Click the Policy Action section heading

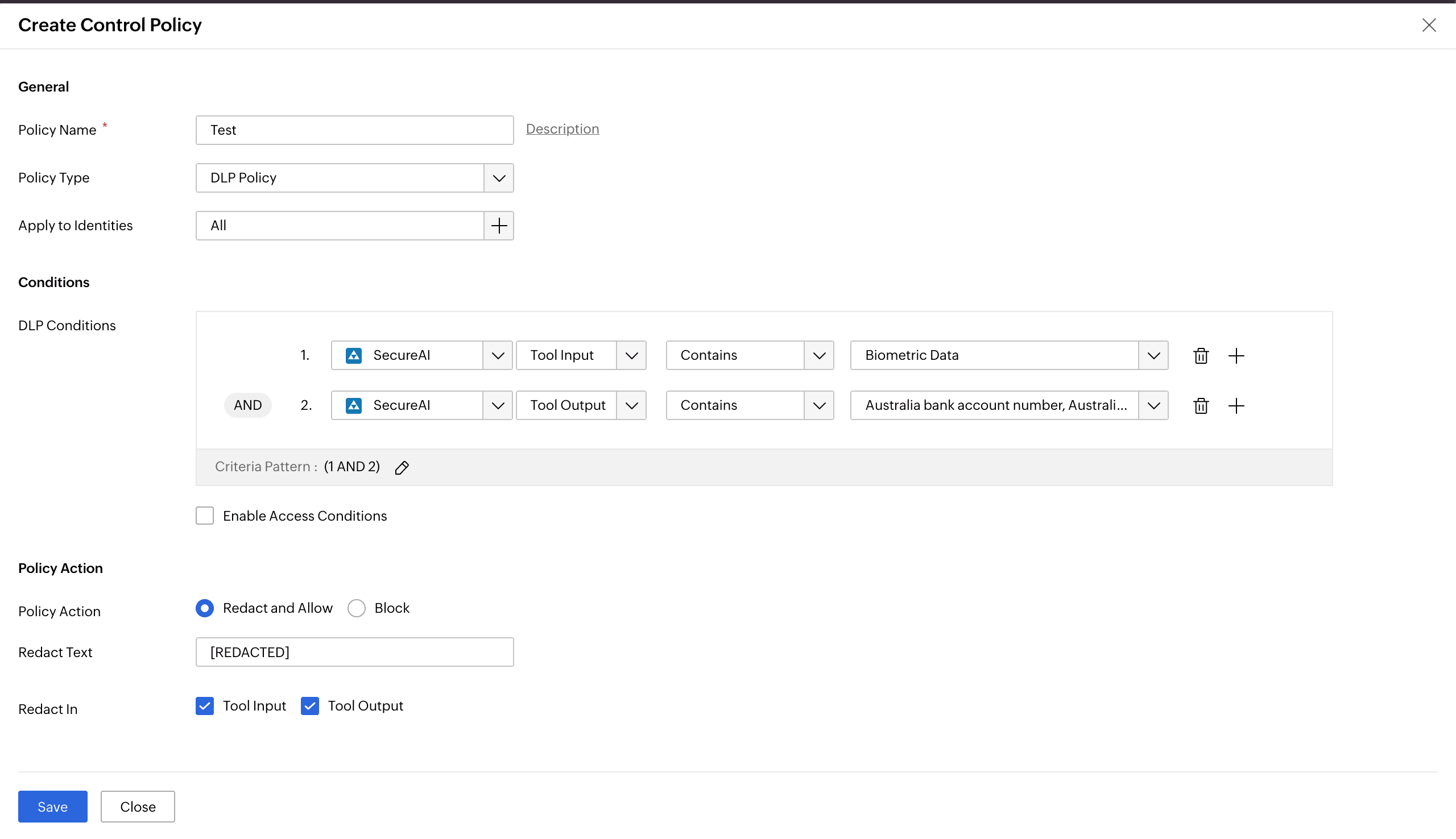pyautogui.click(x=60, y=568)
